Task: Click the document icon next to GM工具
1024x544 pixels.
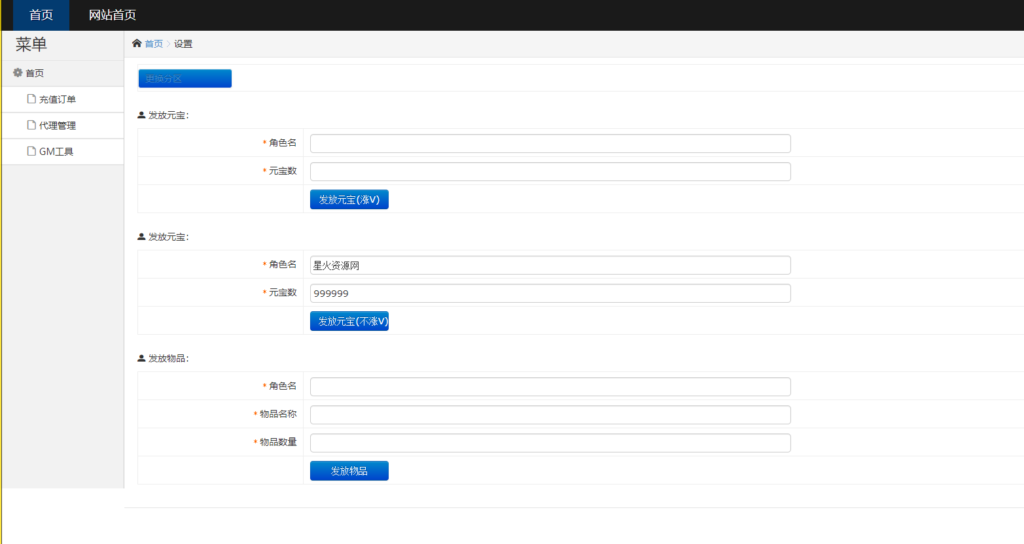Action: point(31,151)
